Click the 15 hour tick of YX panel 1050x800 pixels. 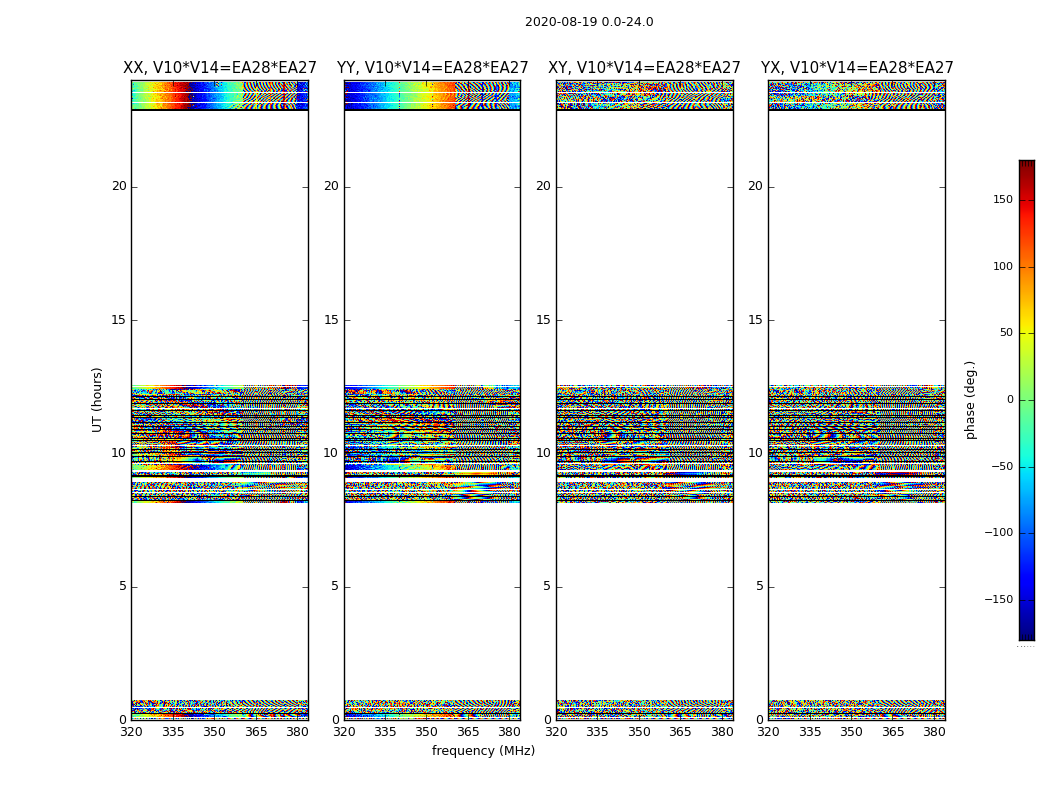pos(756,319)
